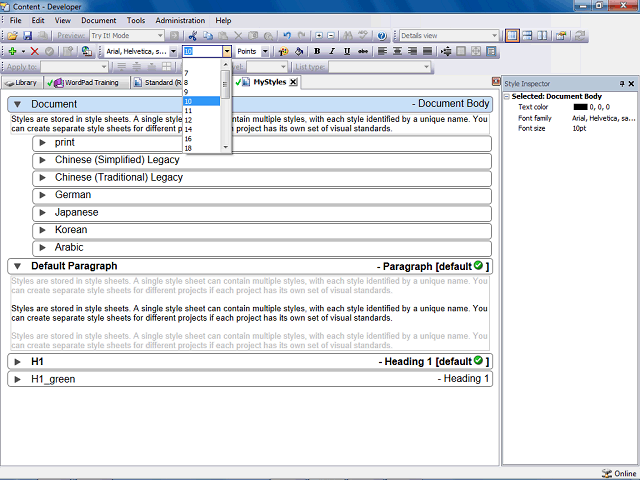Expand the Korean style row
This screenshot has height=480, width=640.
42,230
